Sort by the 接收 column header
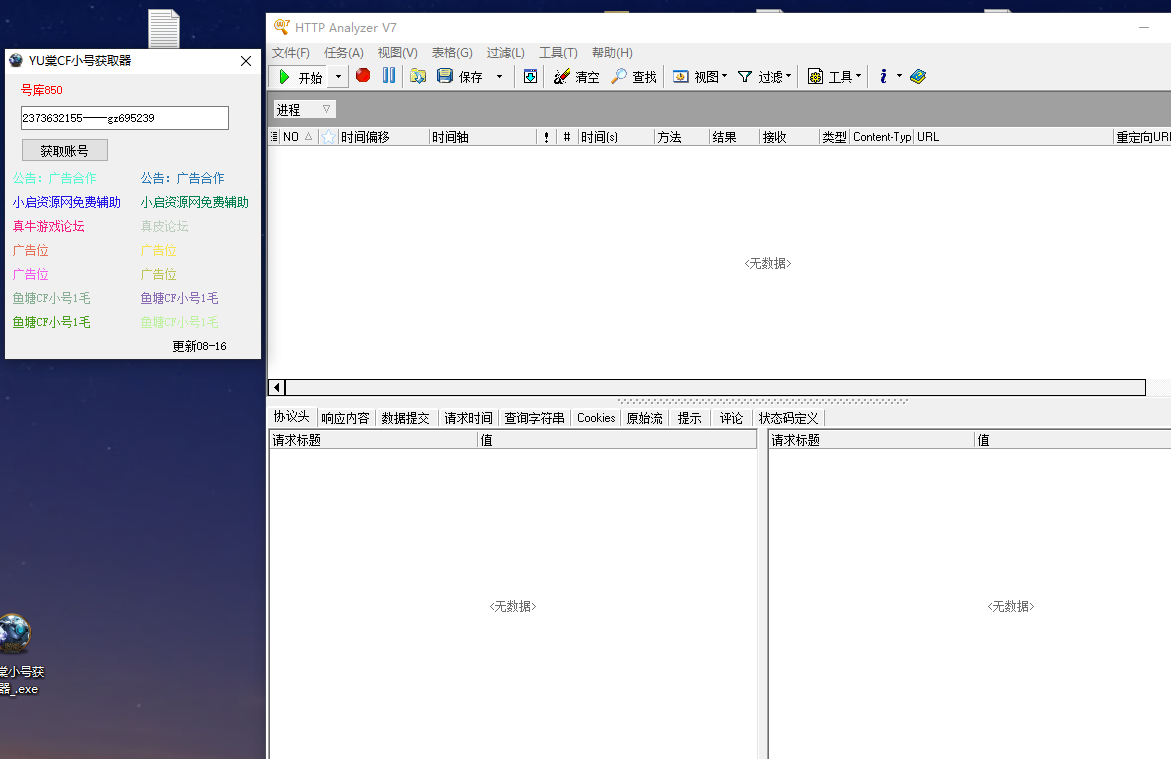The width and height of the screenshot is (1171, 759). (789, 137)
